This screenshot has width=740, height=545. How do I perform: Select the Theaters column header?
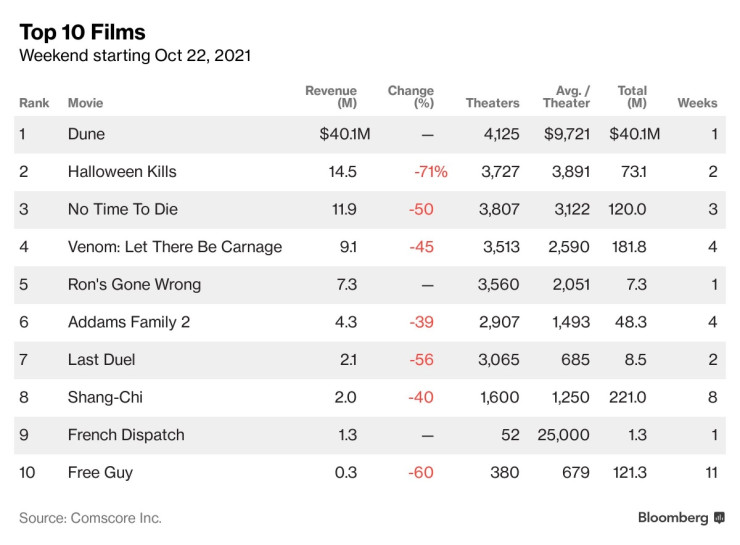[x=492, y=103]
